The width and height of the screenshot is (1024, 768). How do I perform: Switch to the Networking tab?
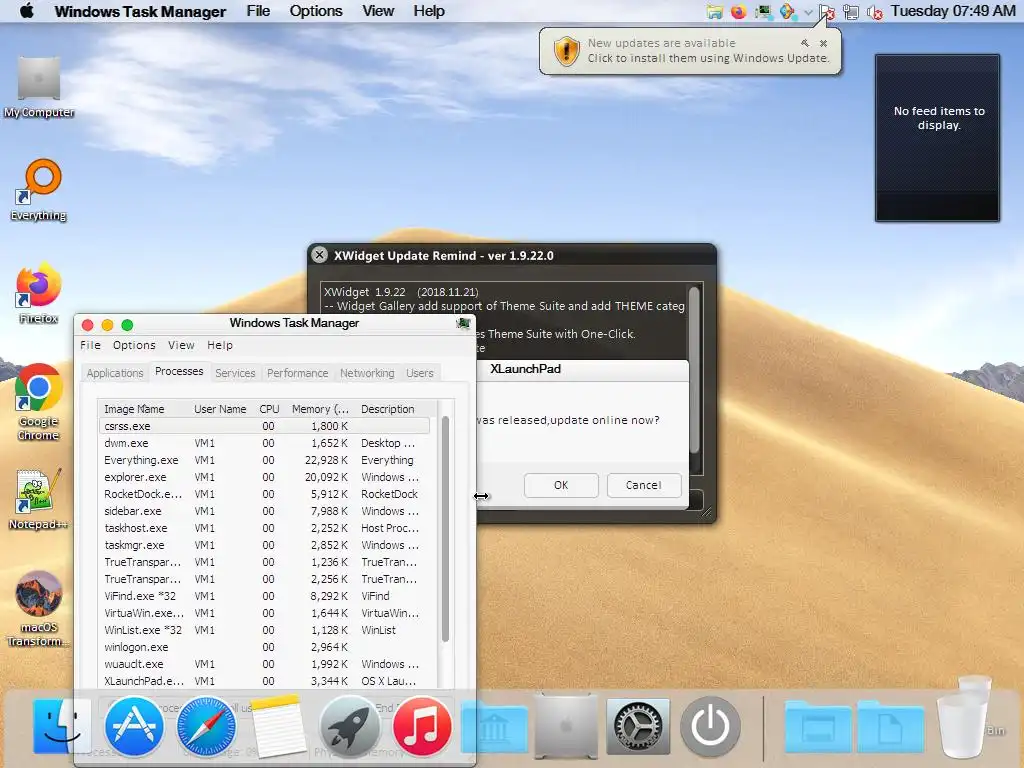[367, 373]
